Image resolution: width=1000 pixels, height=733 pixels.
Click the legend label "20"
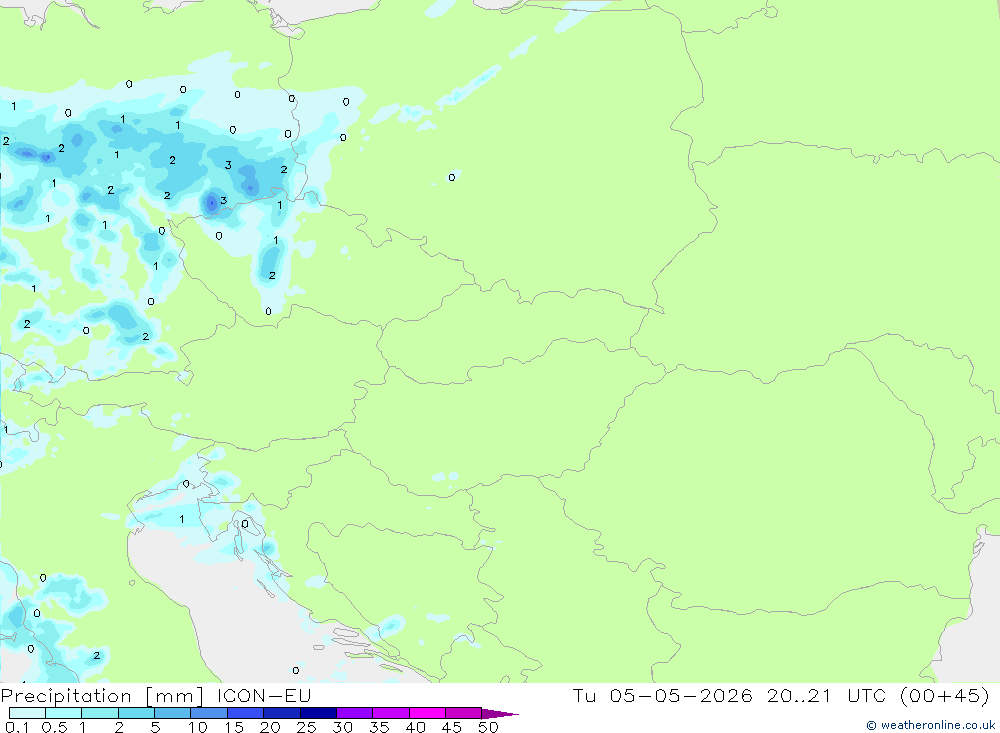[x=270, y=727]
